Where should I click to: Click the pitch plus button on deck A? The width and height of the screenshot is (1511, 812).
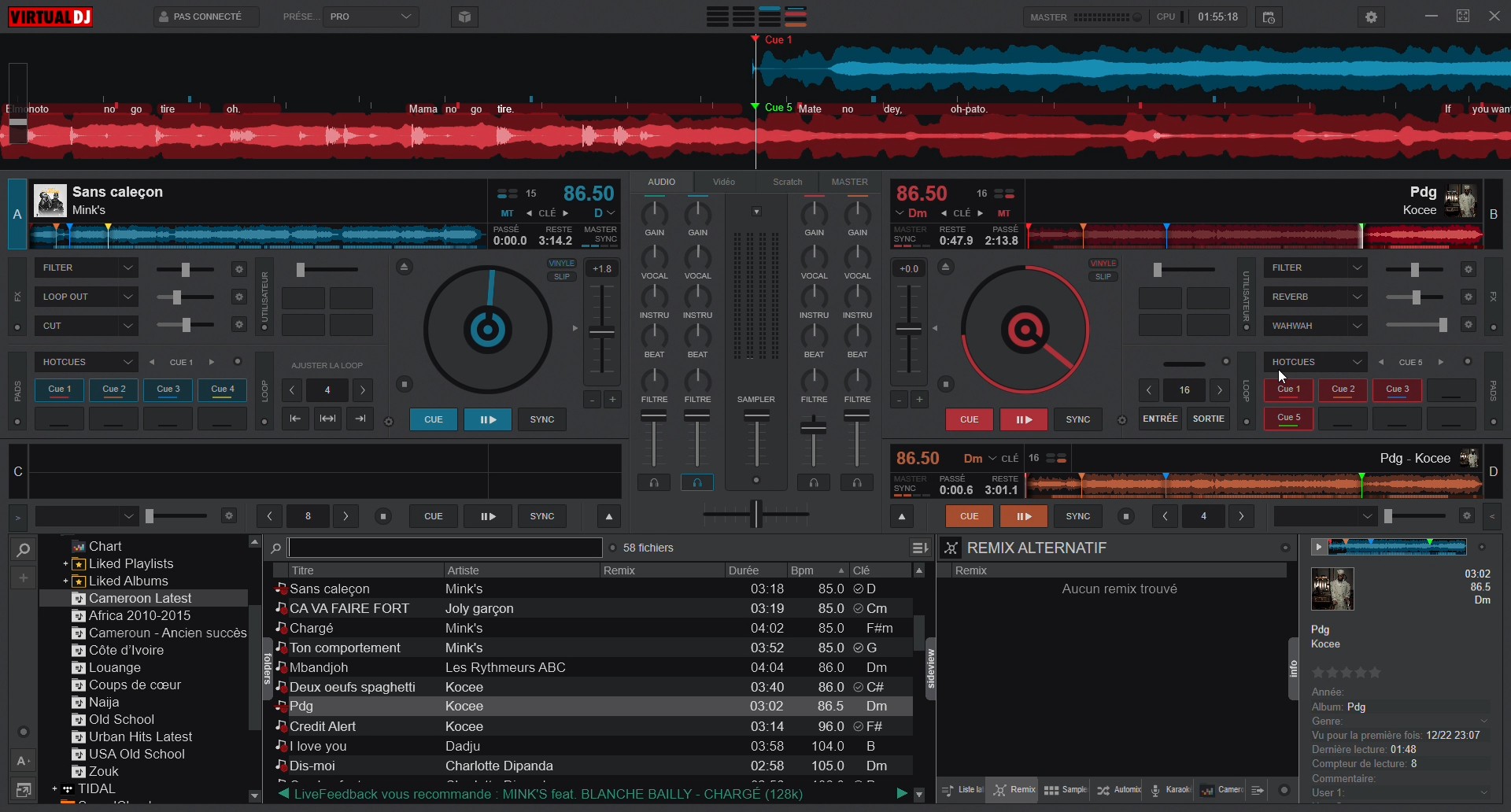click(612, 400)
